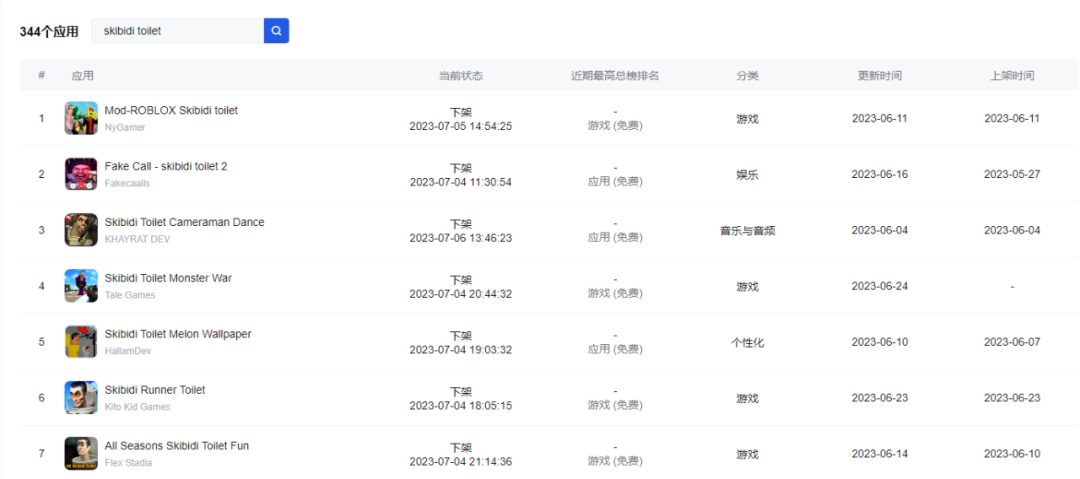Click All Seasons Skibidi Toilet Fun icon
This screenshot has width=1080, height=479.
pyautogui.click(x=81, y=454)
